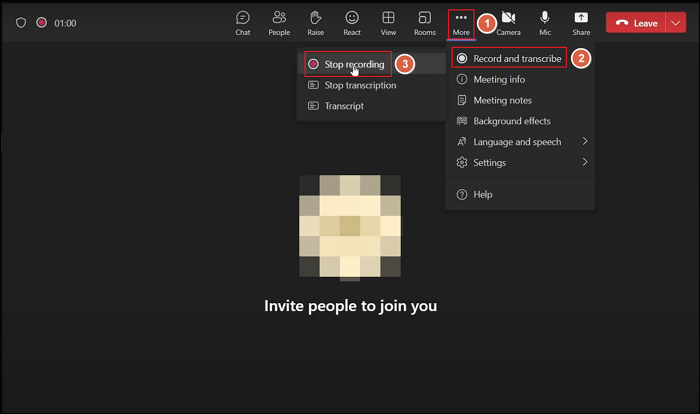Open the More options menu
Viewport: 700px width, 414px height.
coord(460,22)
